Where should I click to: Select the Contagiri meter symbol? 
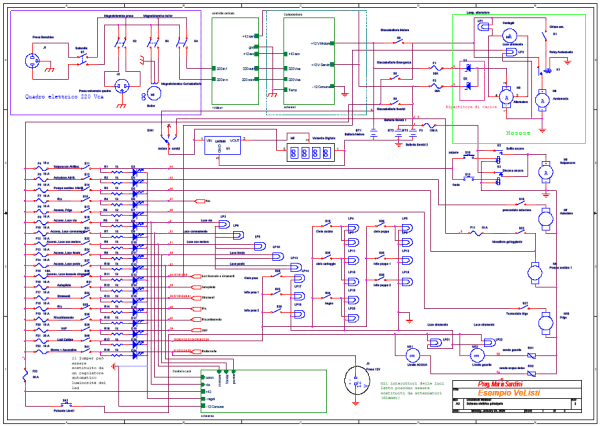pos(509,36)
